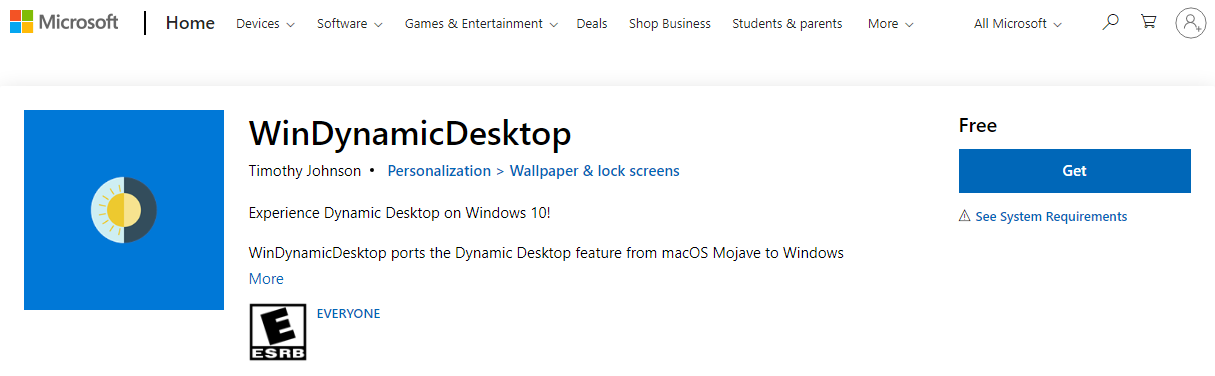
Task: Click the EVERYONE rating link
Action: click(348, 314)
